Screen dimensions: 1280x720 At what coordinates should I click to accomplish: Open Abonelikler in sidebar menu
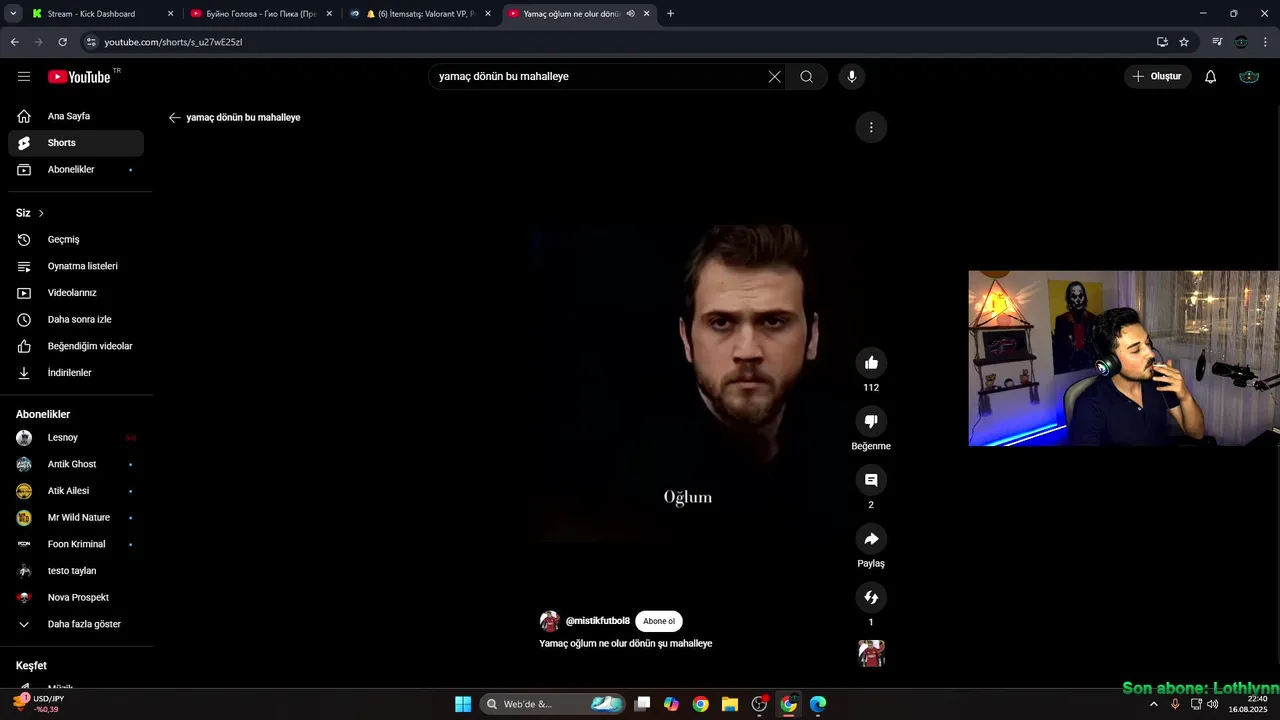(x=76, y=170)
